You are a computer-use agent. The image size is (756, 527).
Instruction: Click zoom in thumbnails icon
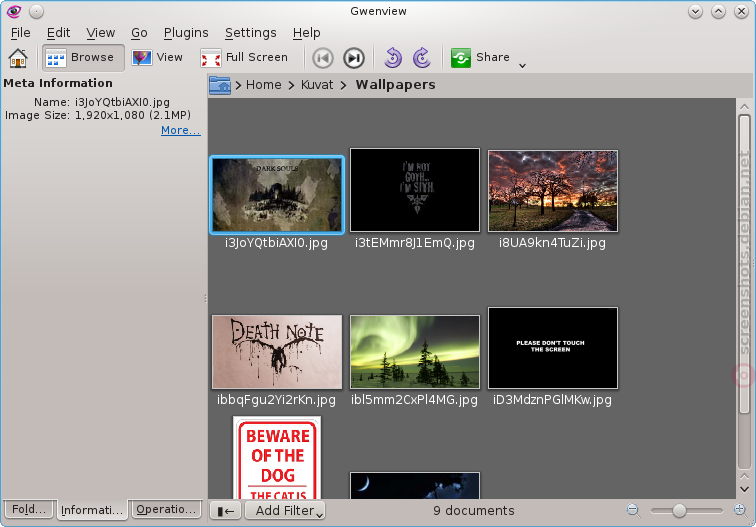tap(740, 510)
